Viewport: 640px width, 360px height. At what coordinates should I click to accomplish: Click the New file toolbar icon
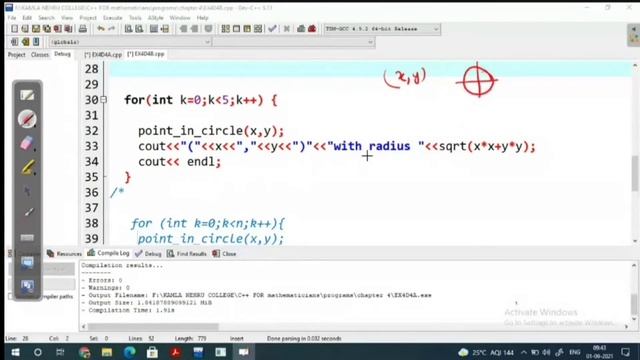[15, 29]
